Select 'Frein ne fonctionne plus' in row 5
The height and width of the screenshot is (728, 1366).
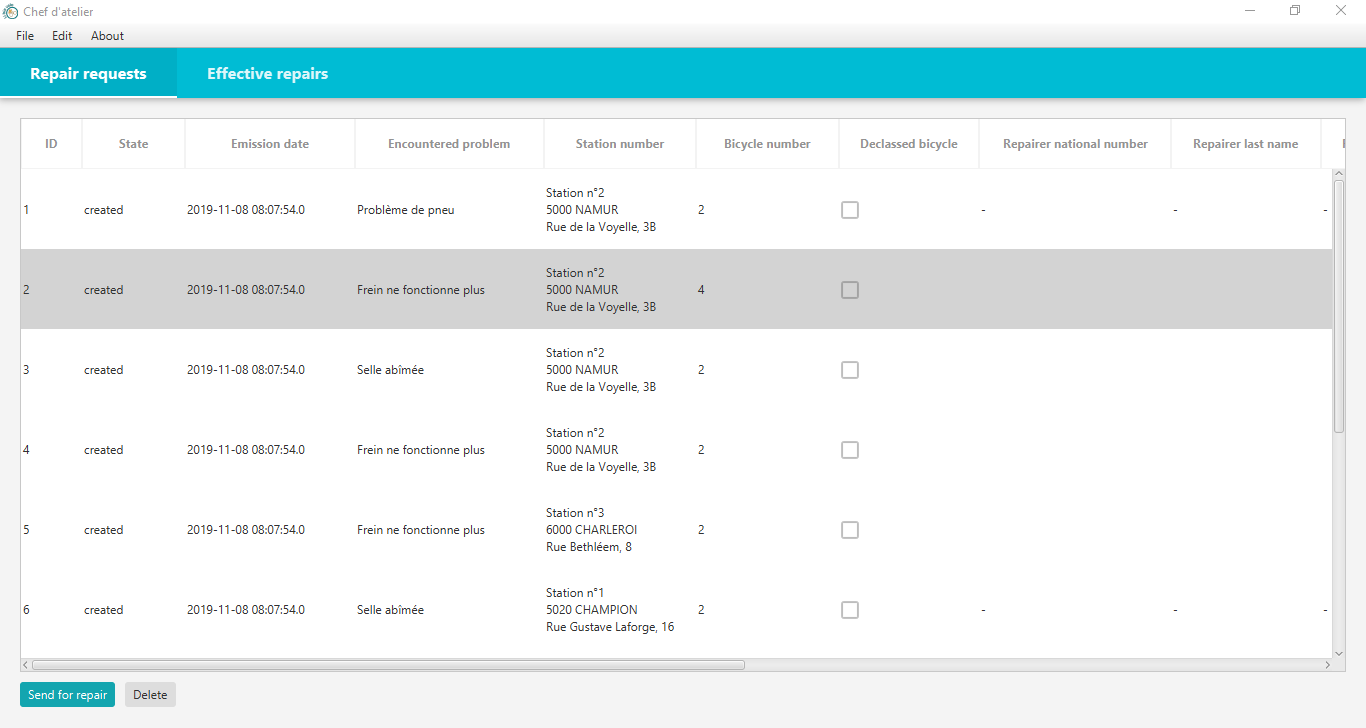point(420,530)
